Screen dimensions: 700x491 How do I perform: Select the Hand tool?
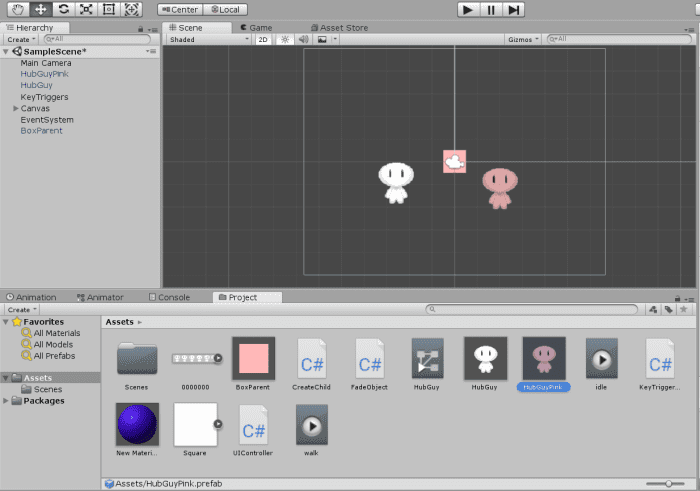click(18, 9)
